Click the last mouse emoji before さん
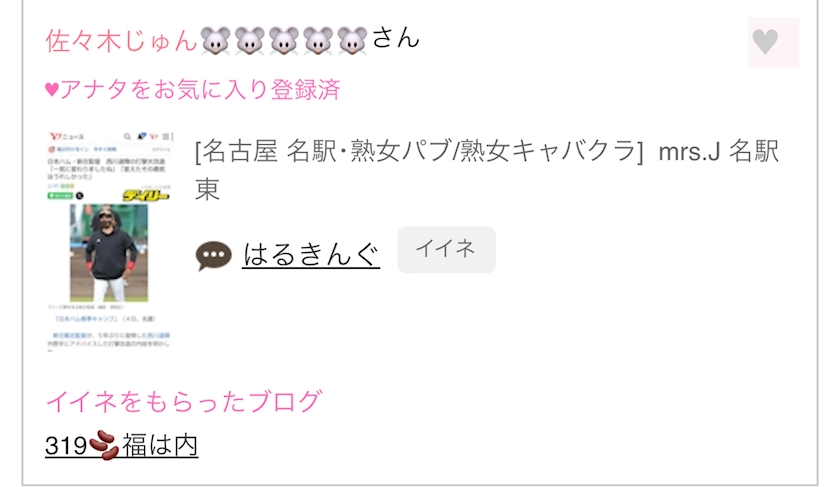840x487 pixels. 352,41
